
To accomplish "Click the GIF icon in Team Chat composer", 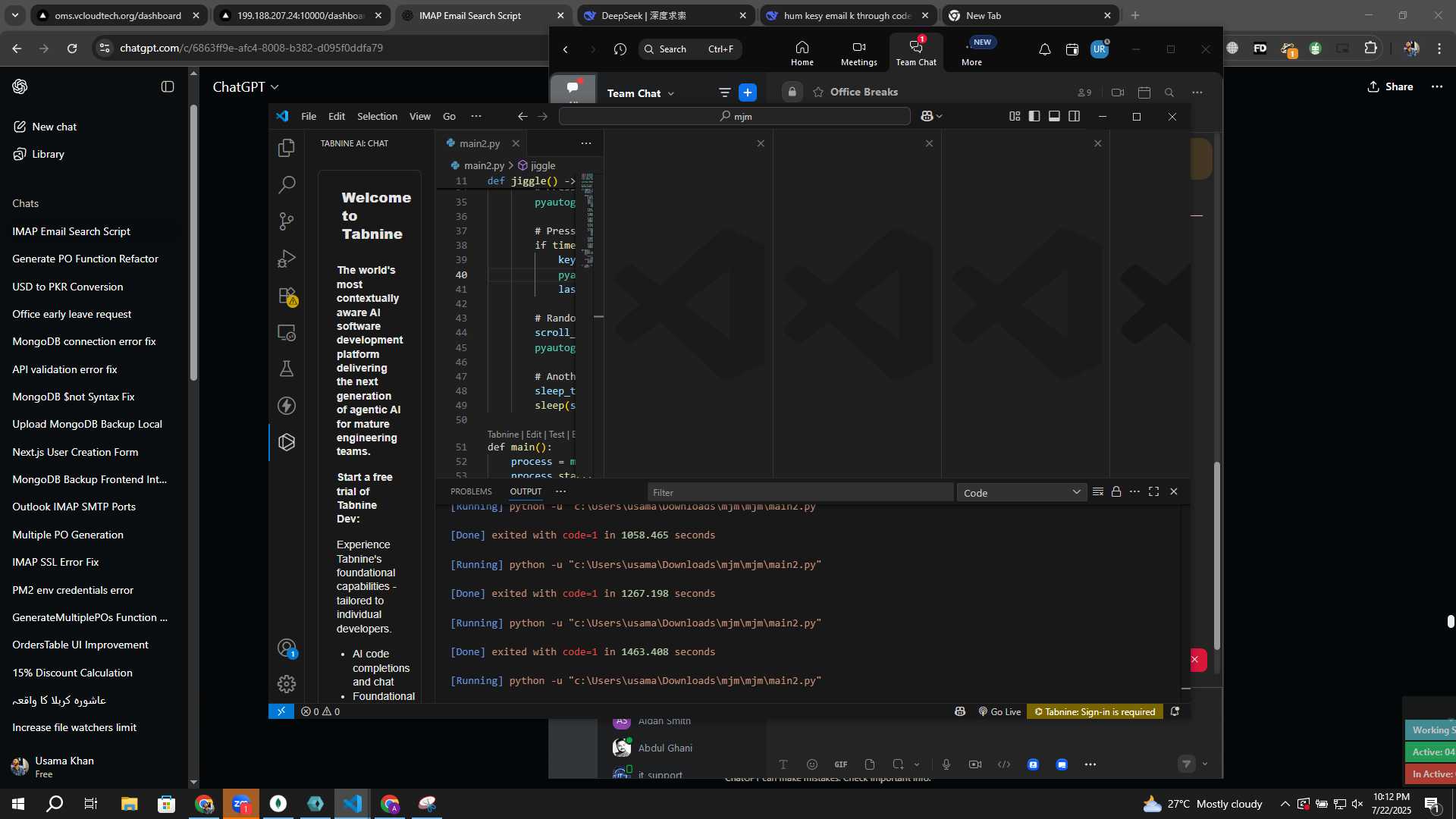I will coord(841,764).
